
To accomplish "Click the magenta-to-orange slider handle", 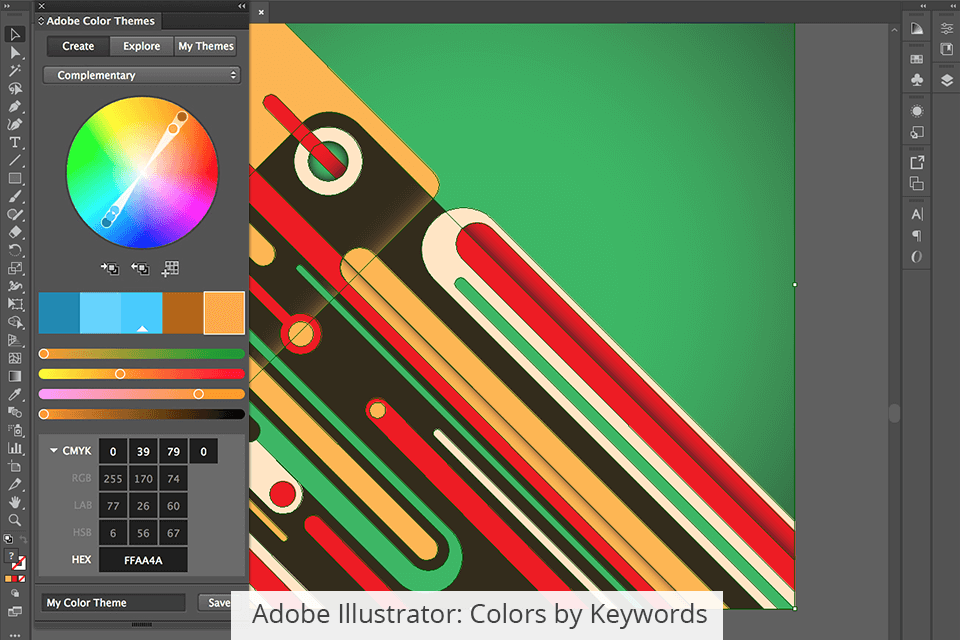I will [198, 394].
